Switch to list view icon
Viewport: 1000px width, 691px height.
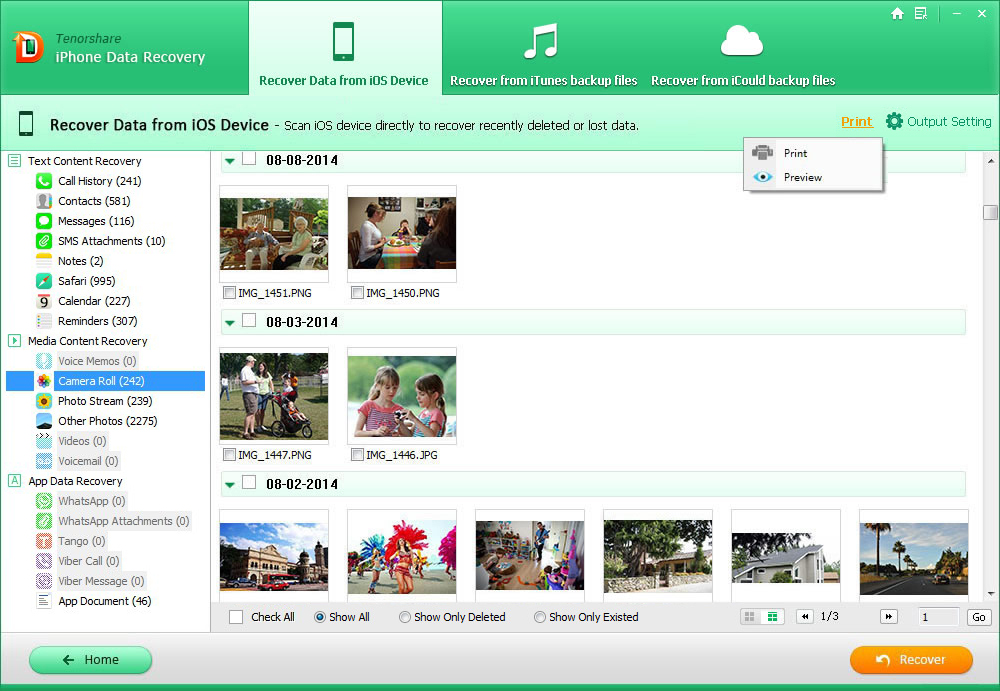[772, 616]
